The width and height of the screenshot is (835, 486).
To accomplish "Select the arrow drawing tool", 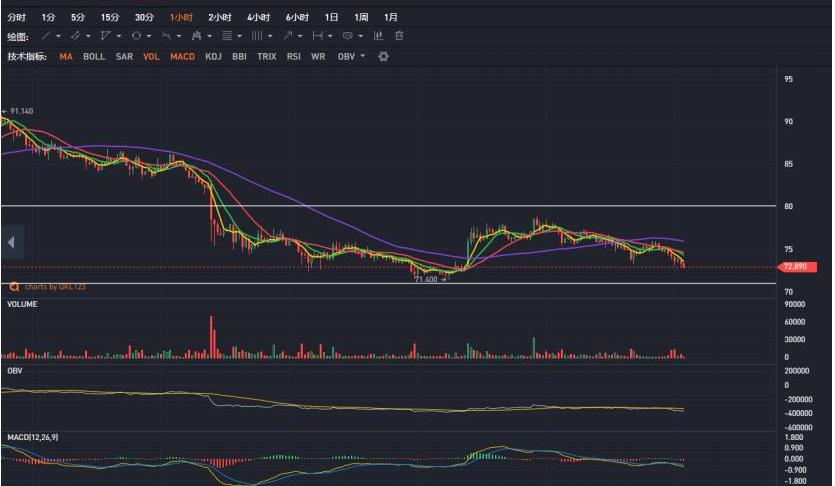I will coord(287,36).
